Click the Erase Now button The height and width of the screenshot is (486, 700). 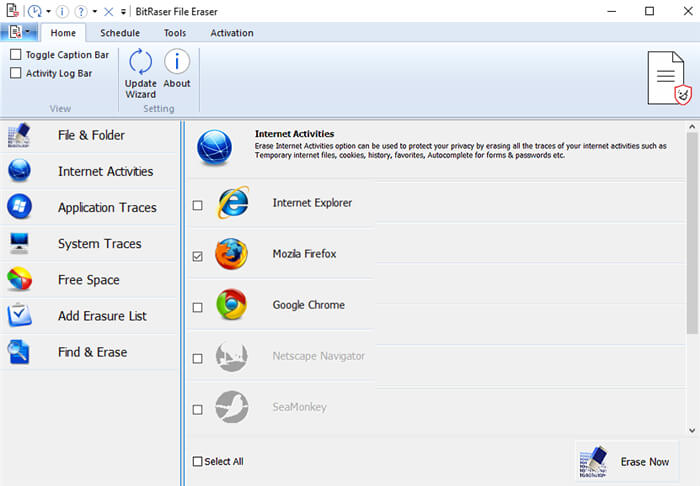tap(627, 461)
